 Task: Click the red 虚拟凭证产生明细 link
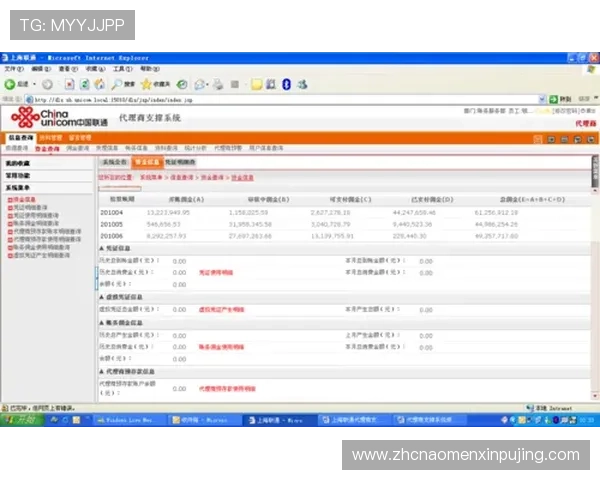(222, 310)
